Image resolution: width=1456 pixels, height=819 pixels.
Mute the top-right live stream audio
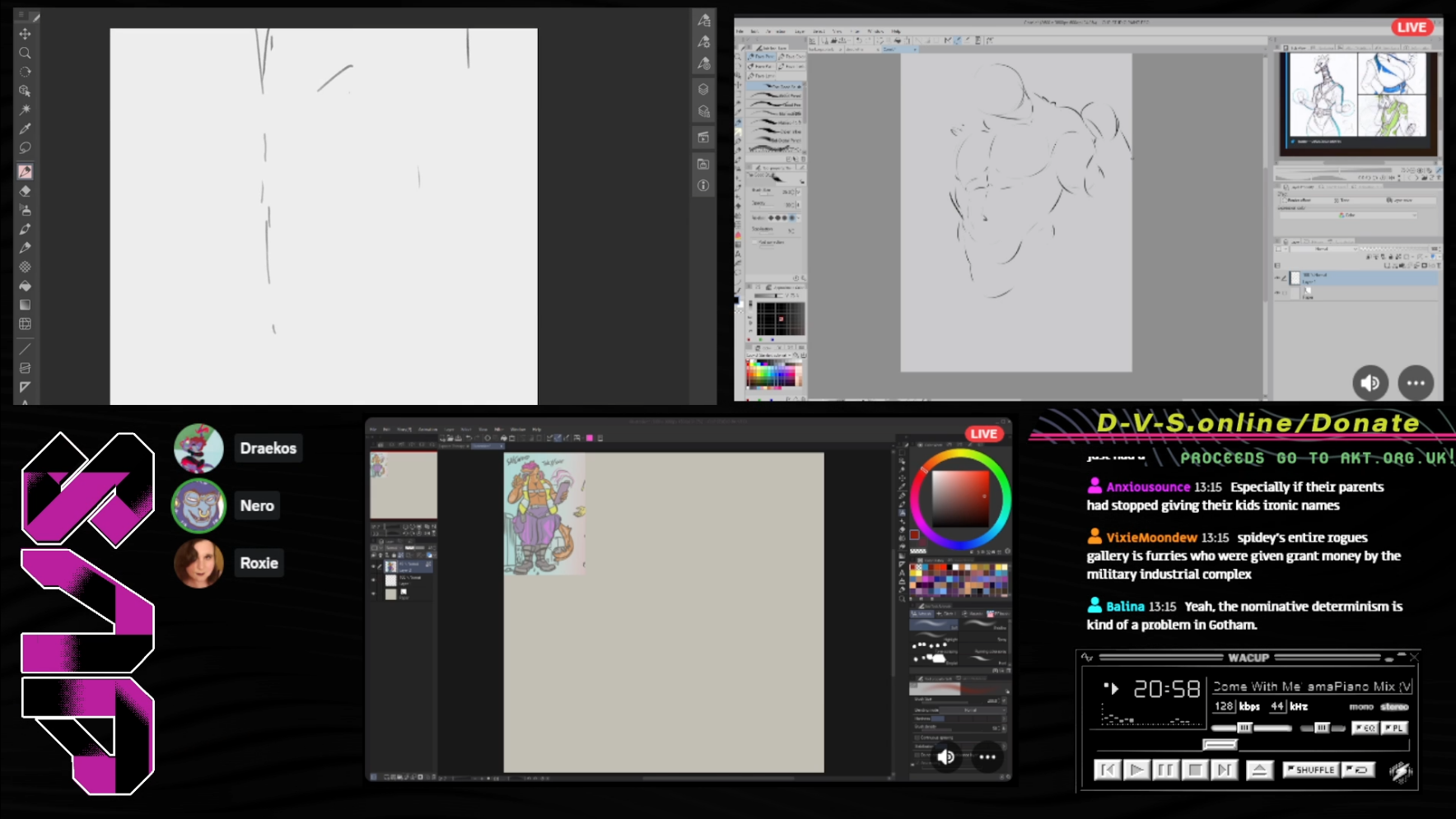tap(1370, 383)
